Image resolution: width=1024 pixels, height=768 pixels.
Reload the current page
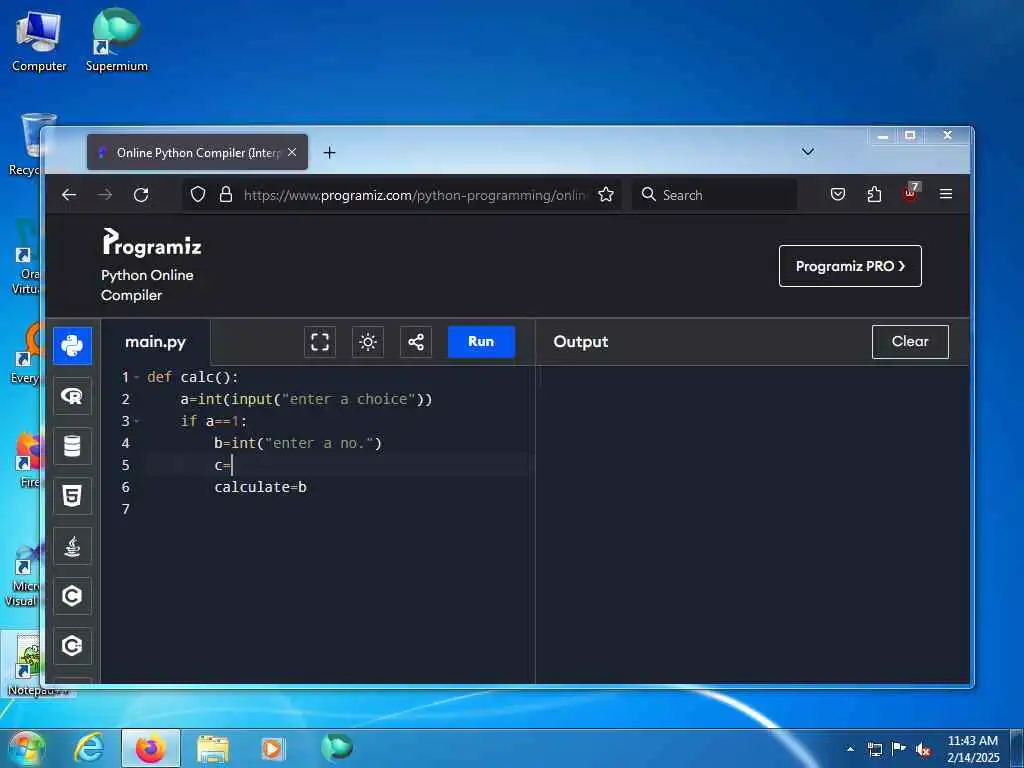(x=141, y=195)
